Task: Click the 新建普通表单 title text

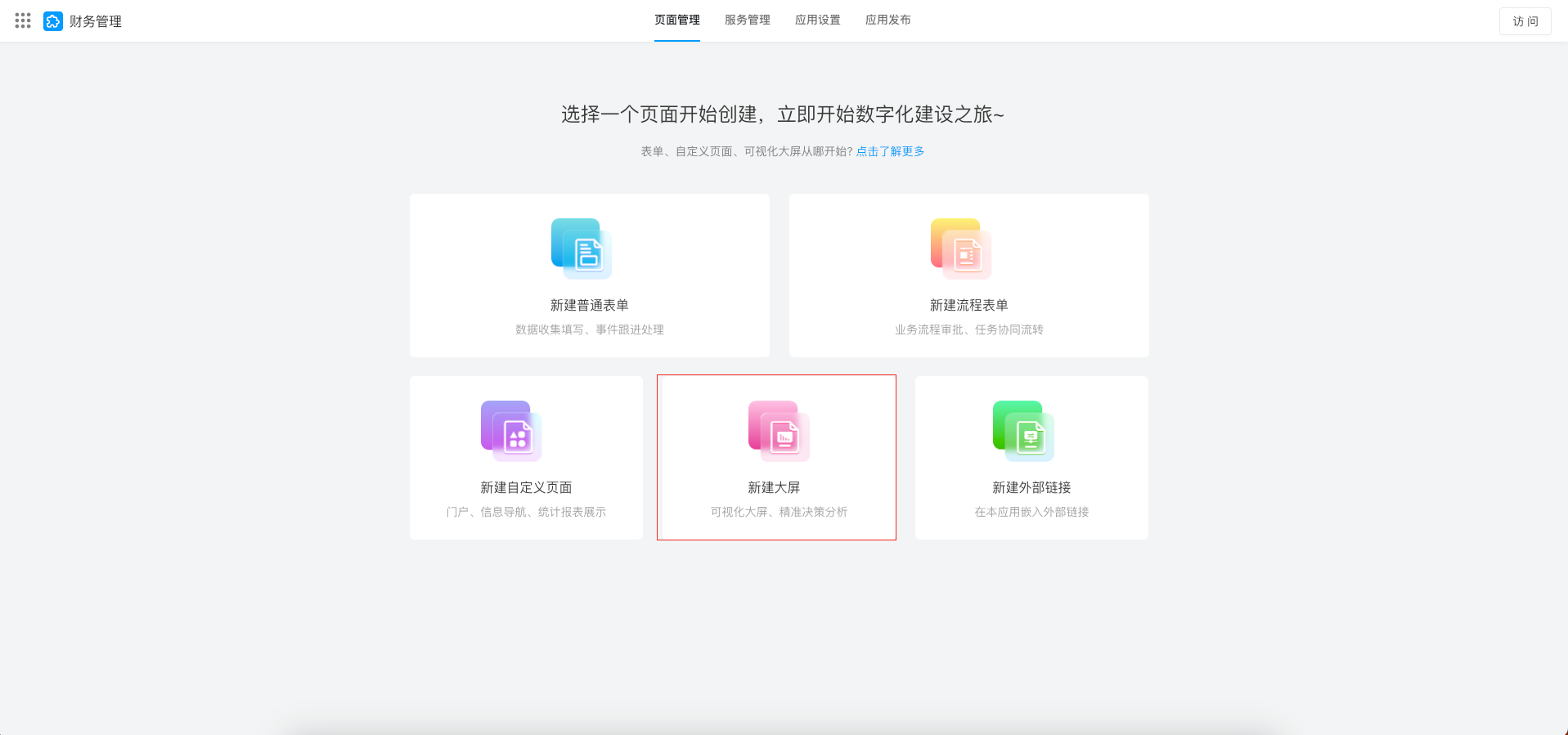Action: (x=589, y=305)
